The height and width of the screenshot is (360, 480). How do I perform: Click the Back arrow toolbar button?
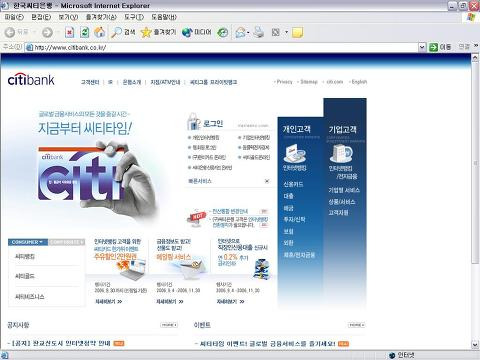(10, 32)
